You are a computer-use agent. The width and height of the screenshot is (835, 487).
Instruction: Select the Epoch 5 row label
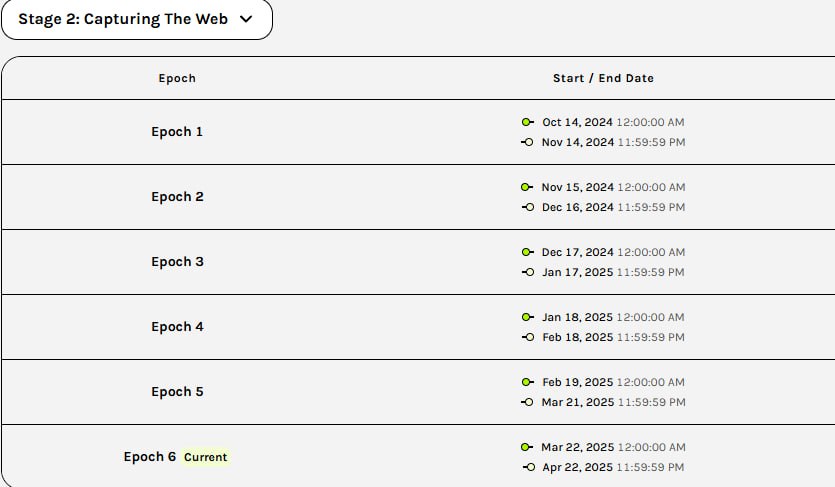tap(177, 391)
